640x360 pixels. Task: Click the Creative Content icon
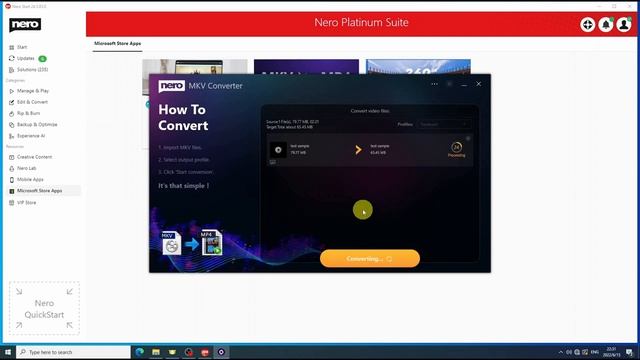[11, 157]
